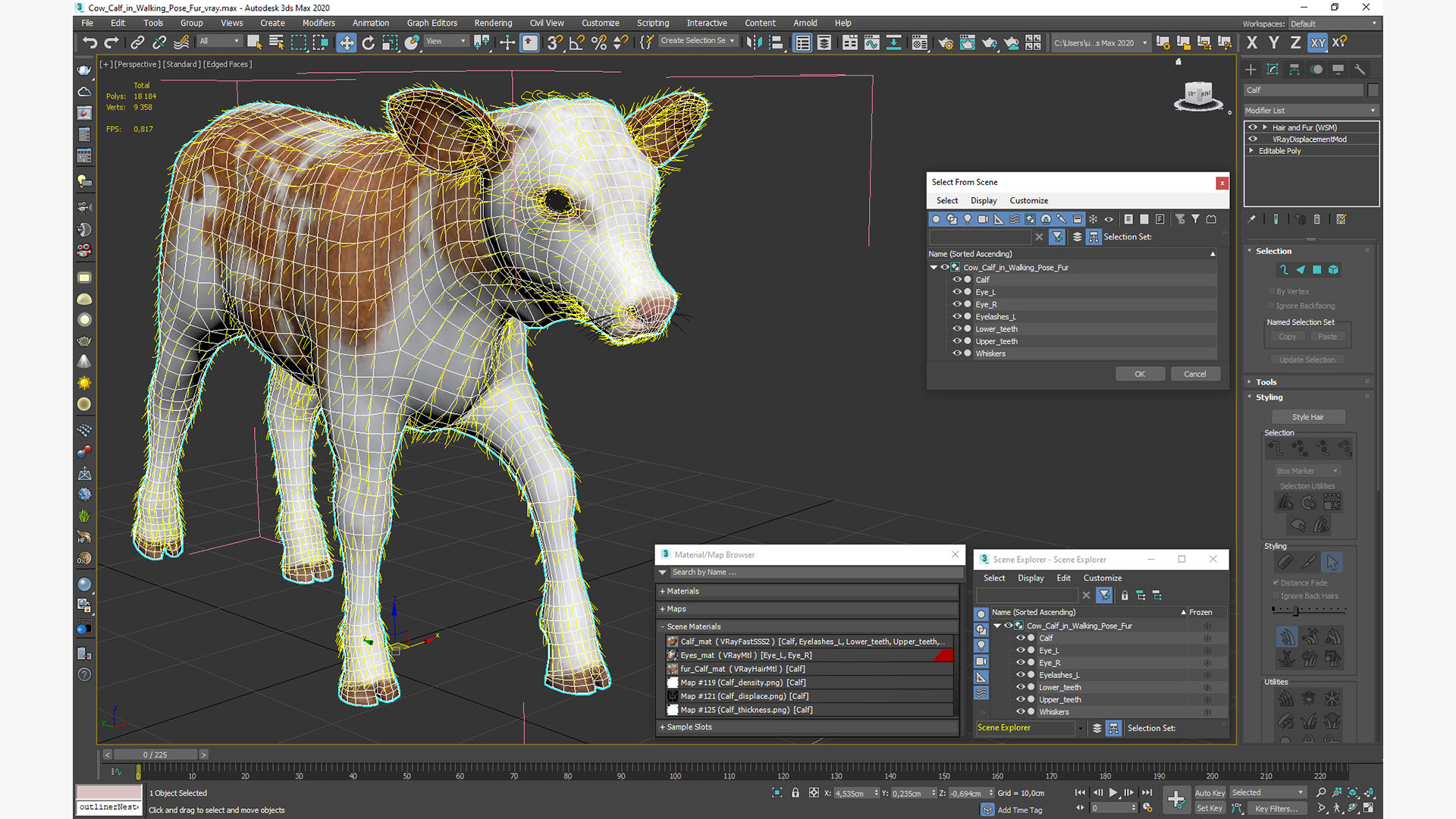Toggle the Ignore Backfacing checkbox
This screenshot has width=1456, height=819.
(x=1272, y=306)
